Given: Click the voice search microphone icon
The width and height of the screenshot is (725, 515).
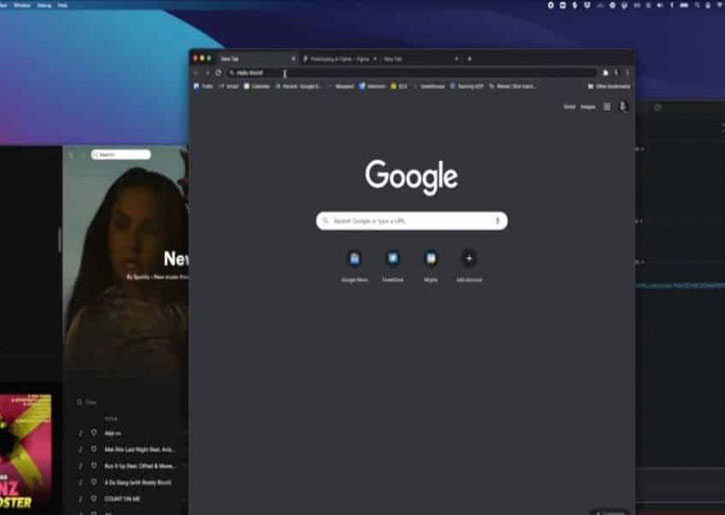Looking at the screenshot, I should pos(497,220).
